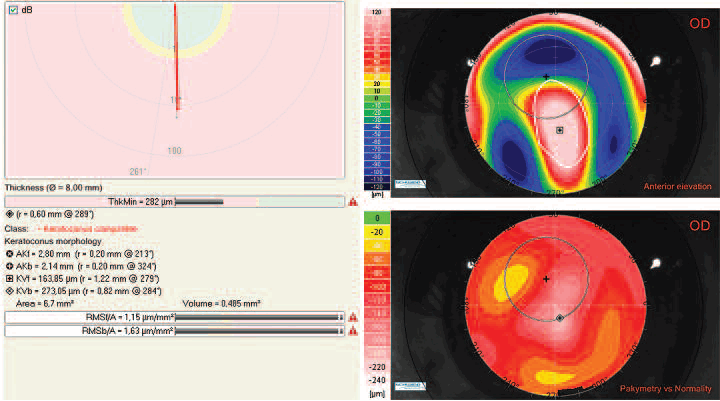This screenshot has height=401, width=720.
Task: Click the AKb symbol icon
Action: click(x=10, y=266)
